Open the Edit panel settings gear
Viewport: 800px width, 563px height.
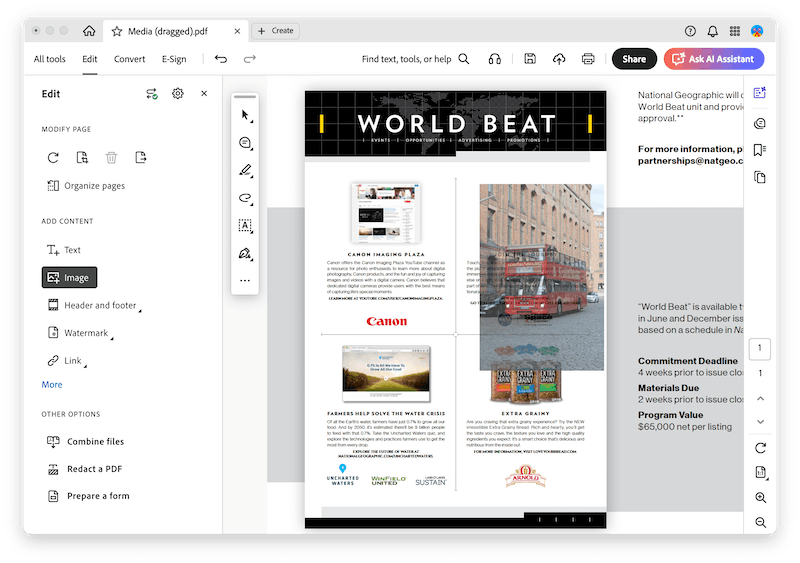tap(178, 93)
